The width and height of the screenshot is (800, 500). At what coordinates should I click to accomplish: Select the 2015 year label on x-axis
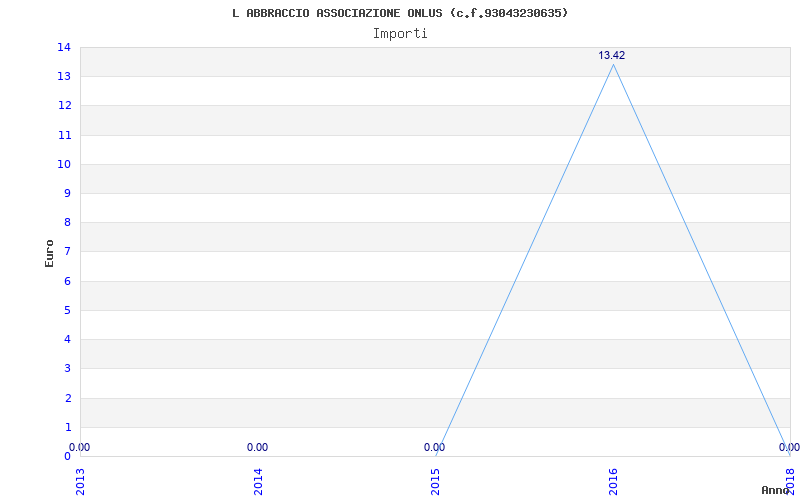[436, 482]
